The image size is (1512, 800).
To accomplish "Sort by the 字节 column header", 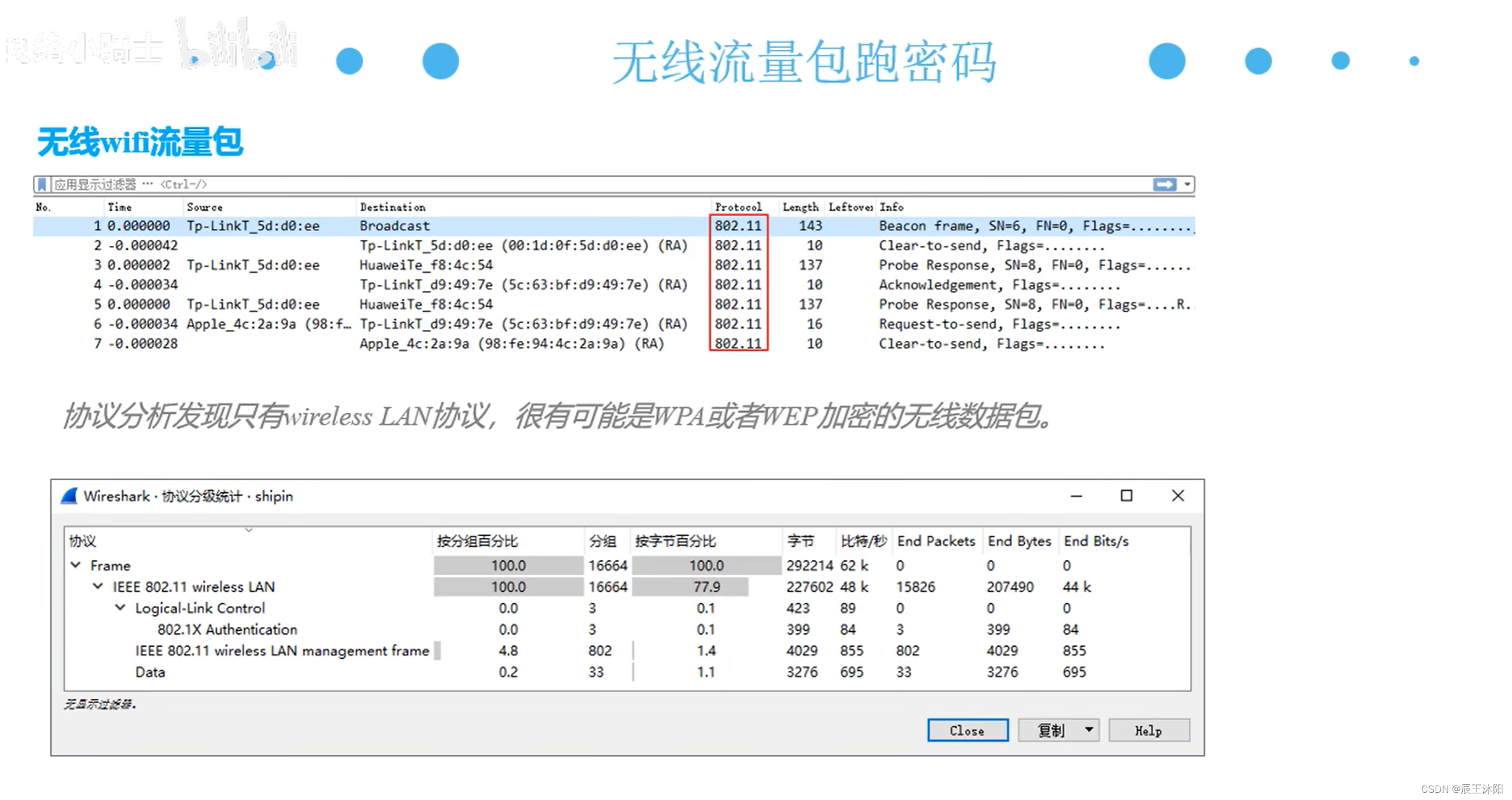I will coord(809,542).
